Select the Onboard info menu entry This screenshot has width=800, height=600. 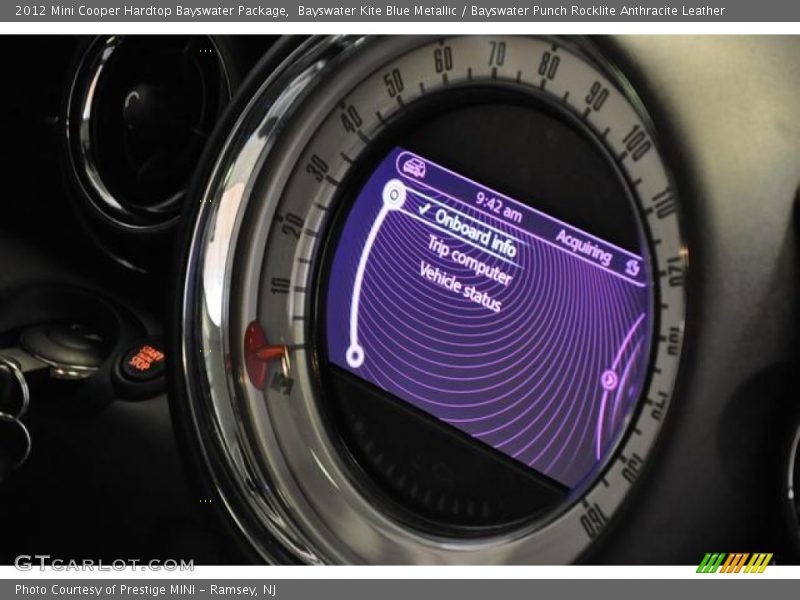tap(475, 232)
